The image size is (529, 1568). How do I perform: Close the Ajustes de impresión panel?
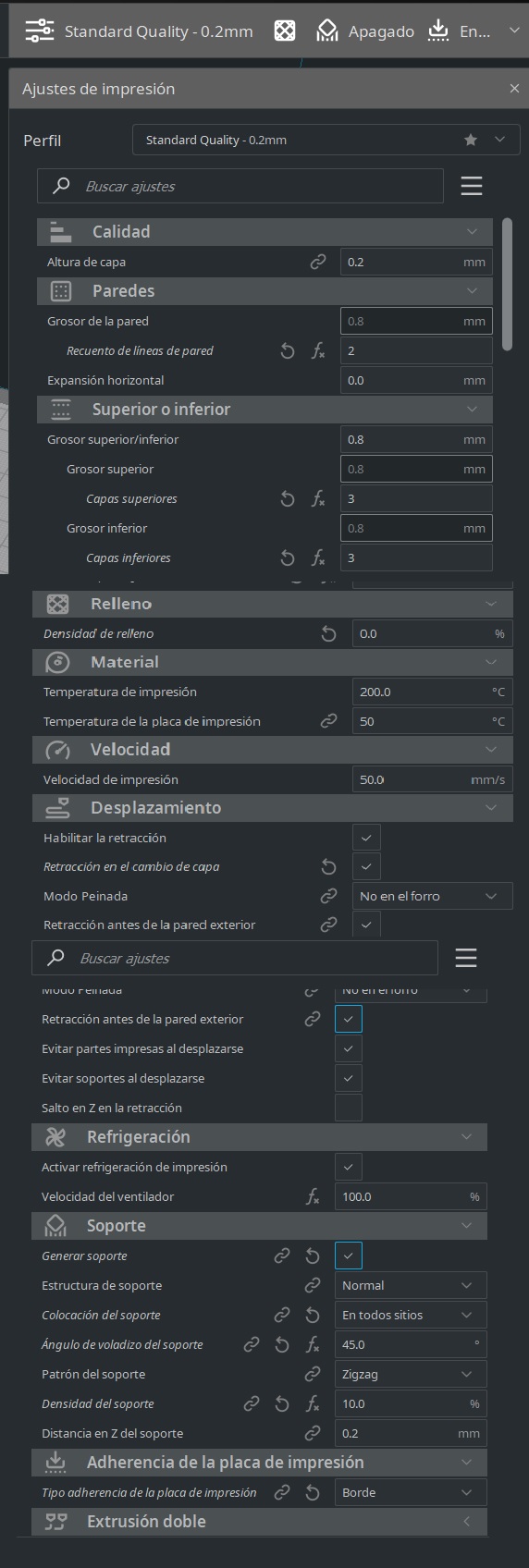[x=514, y=89]
